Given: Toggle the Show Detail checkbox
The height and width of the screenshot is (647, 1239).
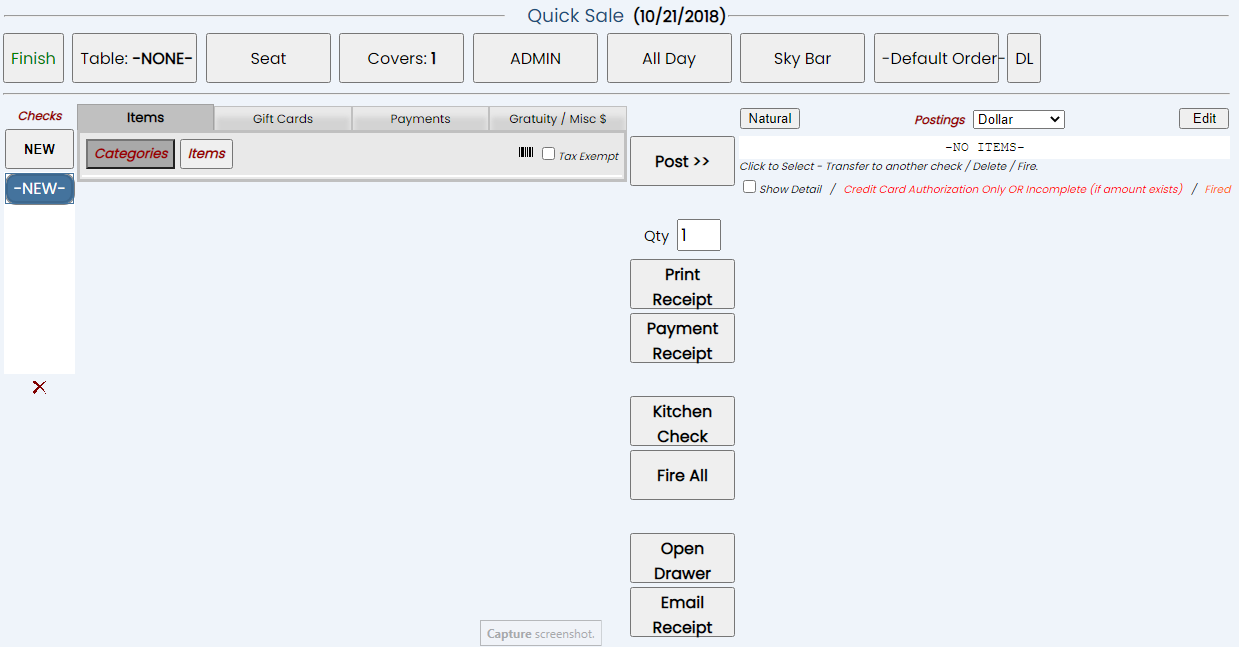Looking at the screenshot, I should point(750,188).
